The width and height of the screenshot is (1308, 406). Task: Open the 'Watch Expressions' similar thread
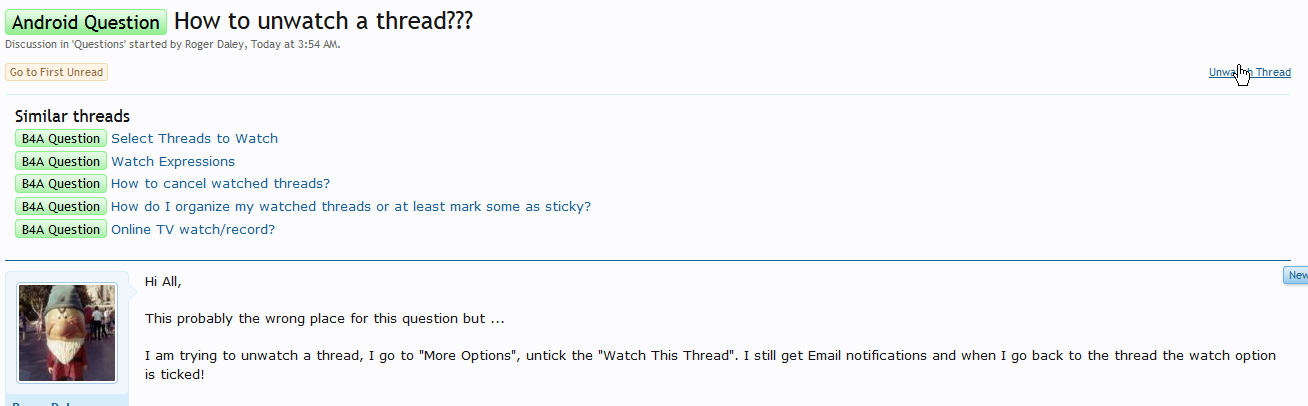point(173,162)
